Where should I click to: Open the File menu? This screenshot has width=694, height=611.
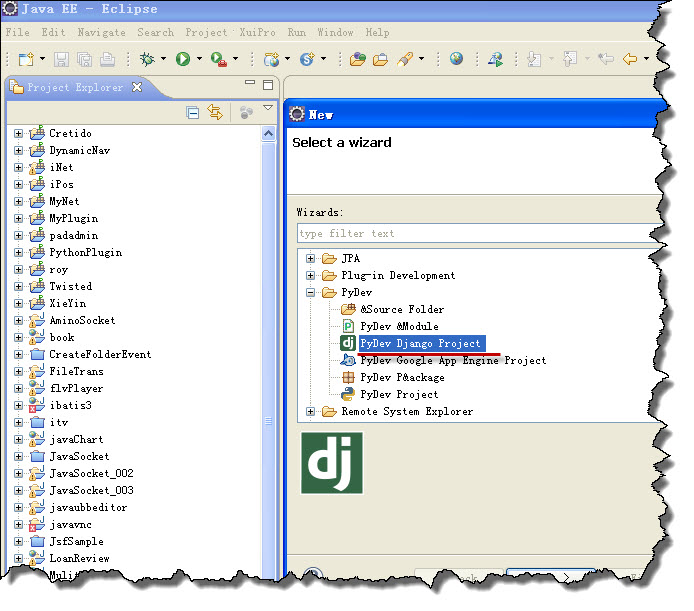pyautogui.click(x=18, y=32)
